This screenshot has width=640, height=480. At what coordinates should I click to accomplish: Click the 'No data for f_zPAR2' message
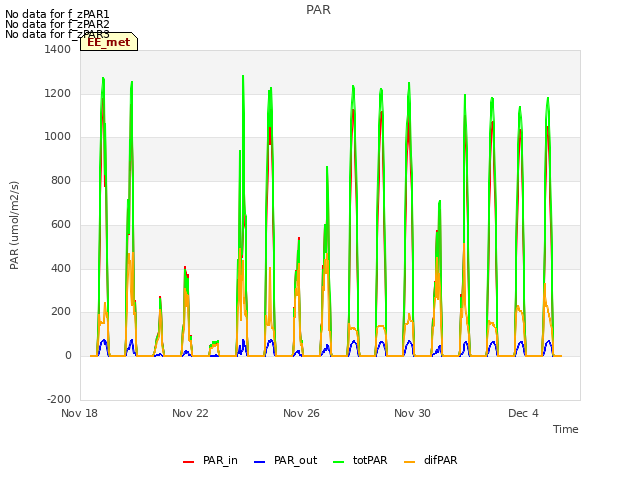coord(57,24)
